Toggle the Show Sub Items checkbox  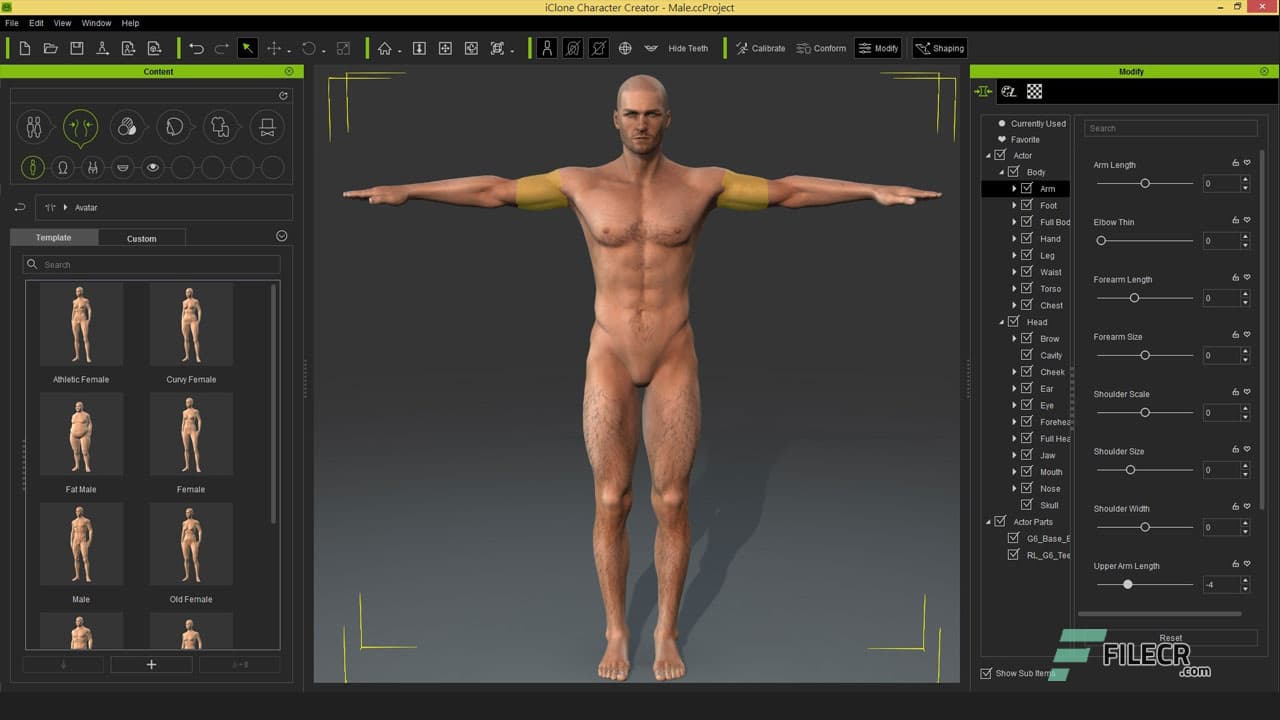(x=986, y=673)
